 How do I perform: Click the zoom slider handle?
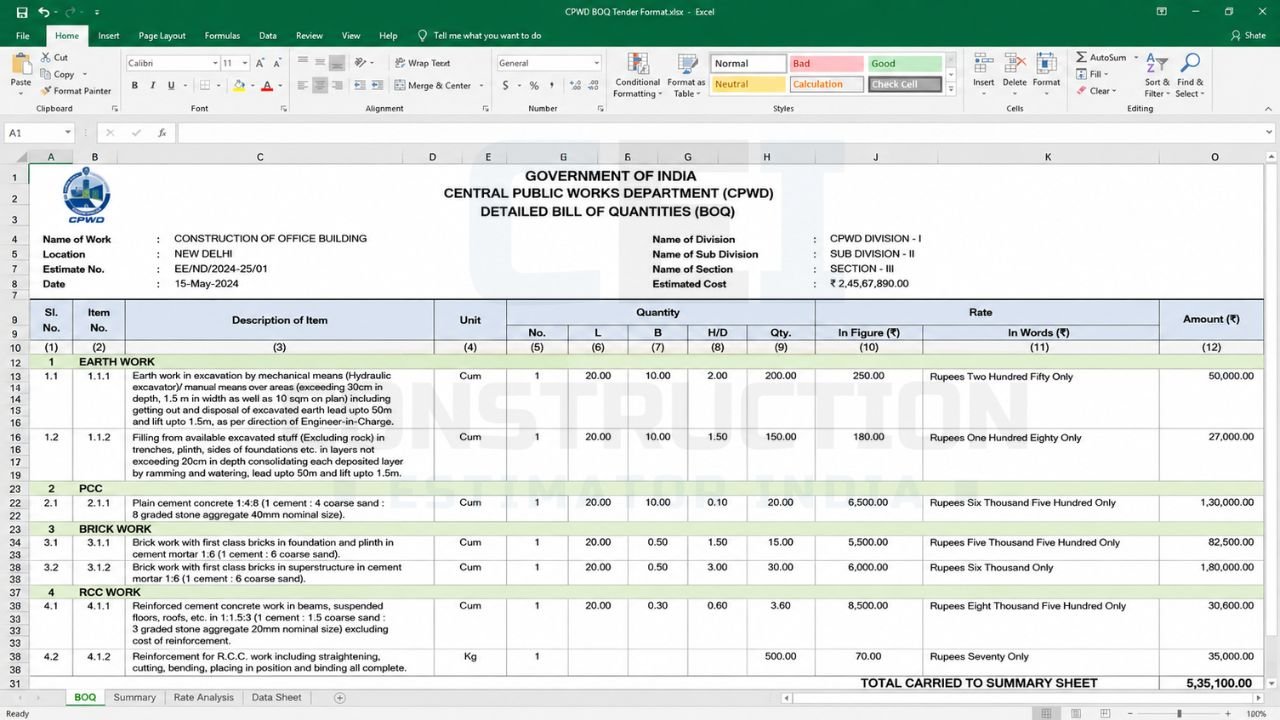point(1179,714)
